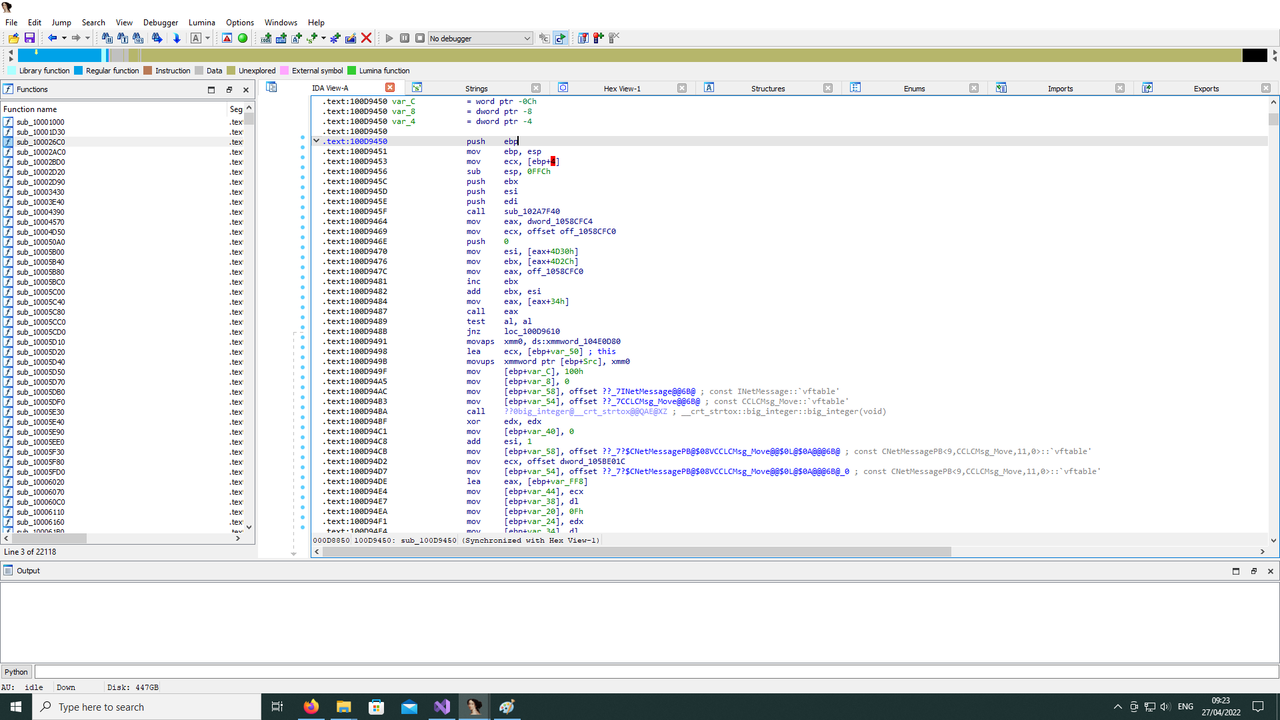Open the No debugger dropdown

(x=478, y=37)
